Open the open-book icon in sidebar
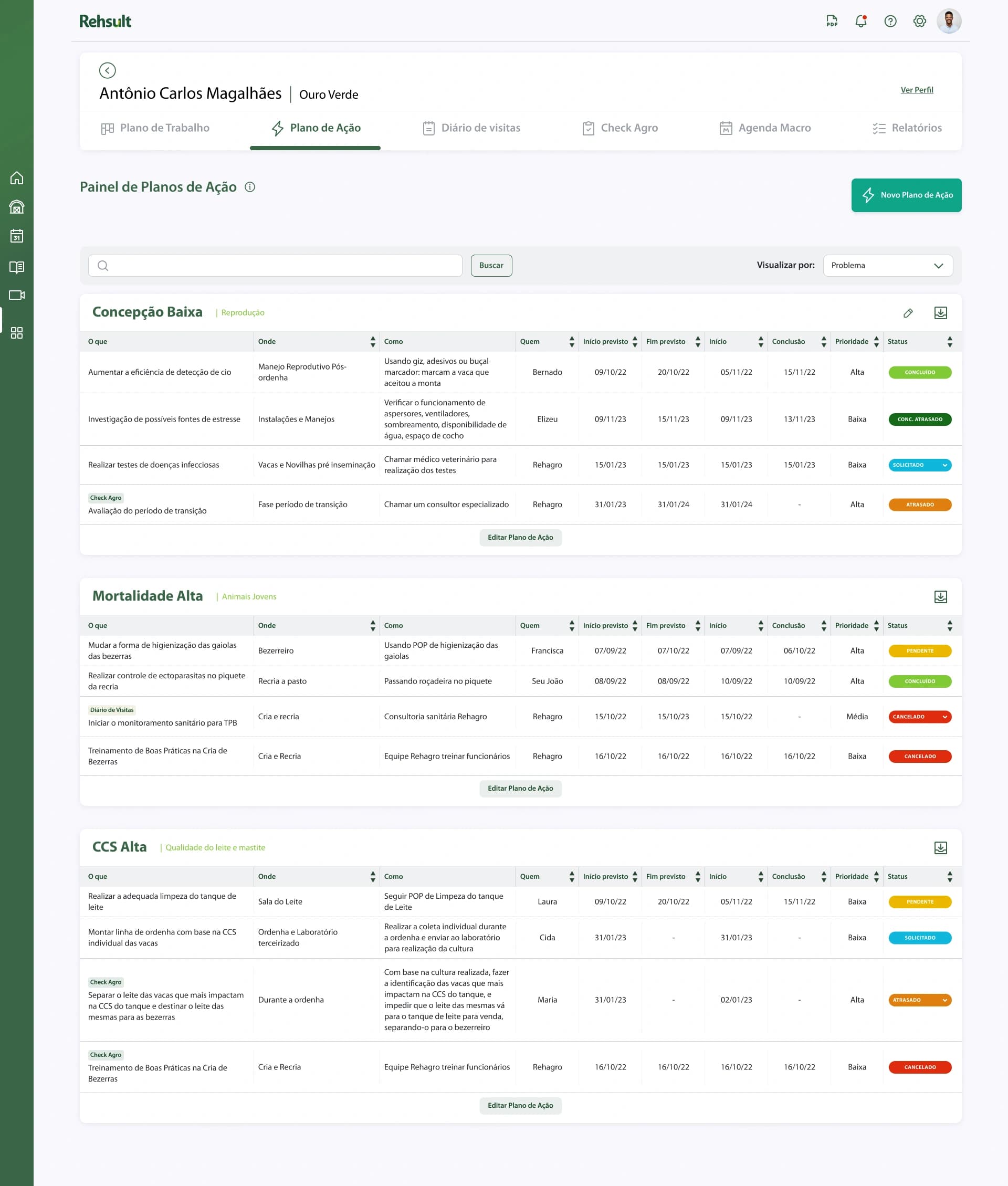 (17, 267)
